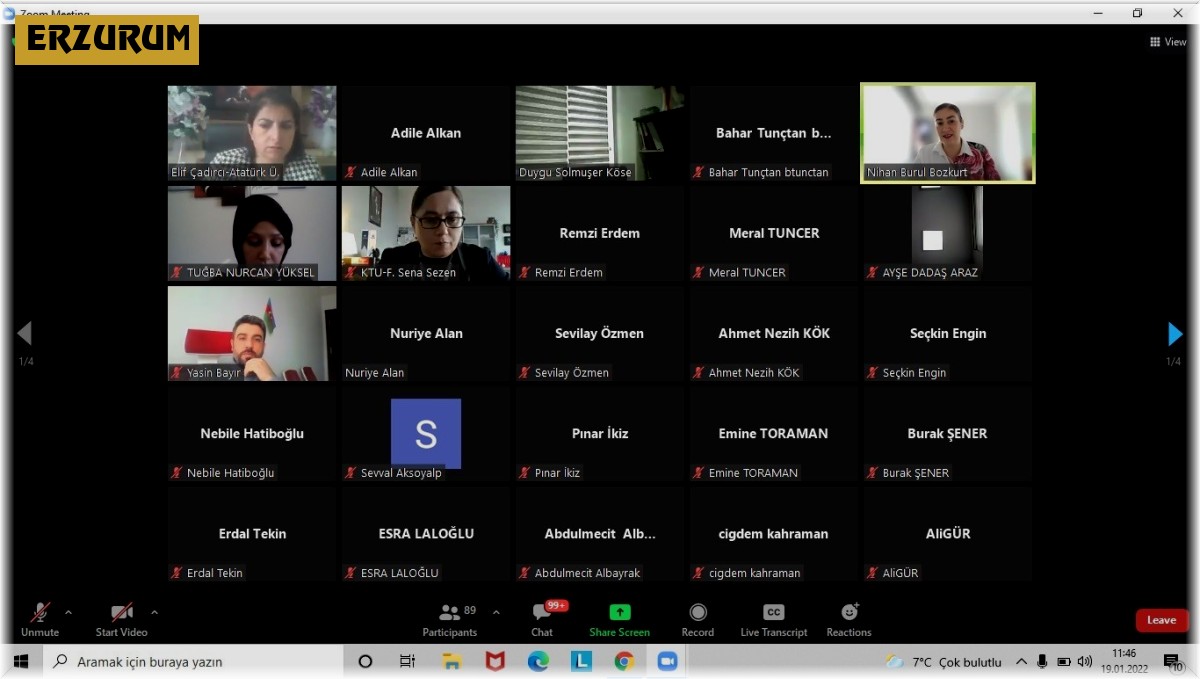1200x679 pixels.
Task: Start Share Screen
Action: tap(619, 619)
